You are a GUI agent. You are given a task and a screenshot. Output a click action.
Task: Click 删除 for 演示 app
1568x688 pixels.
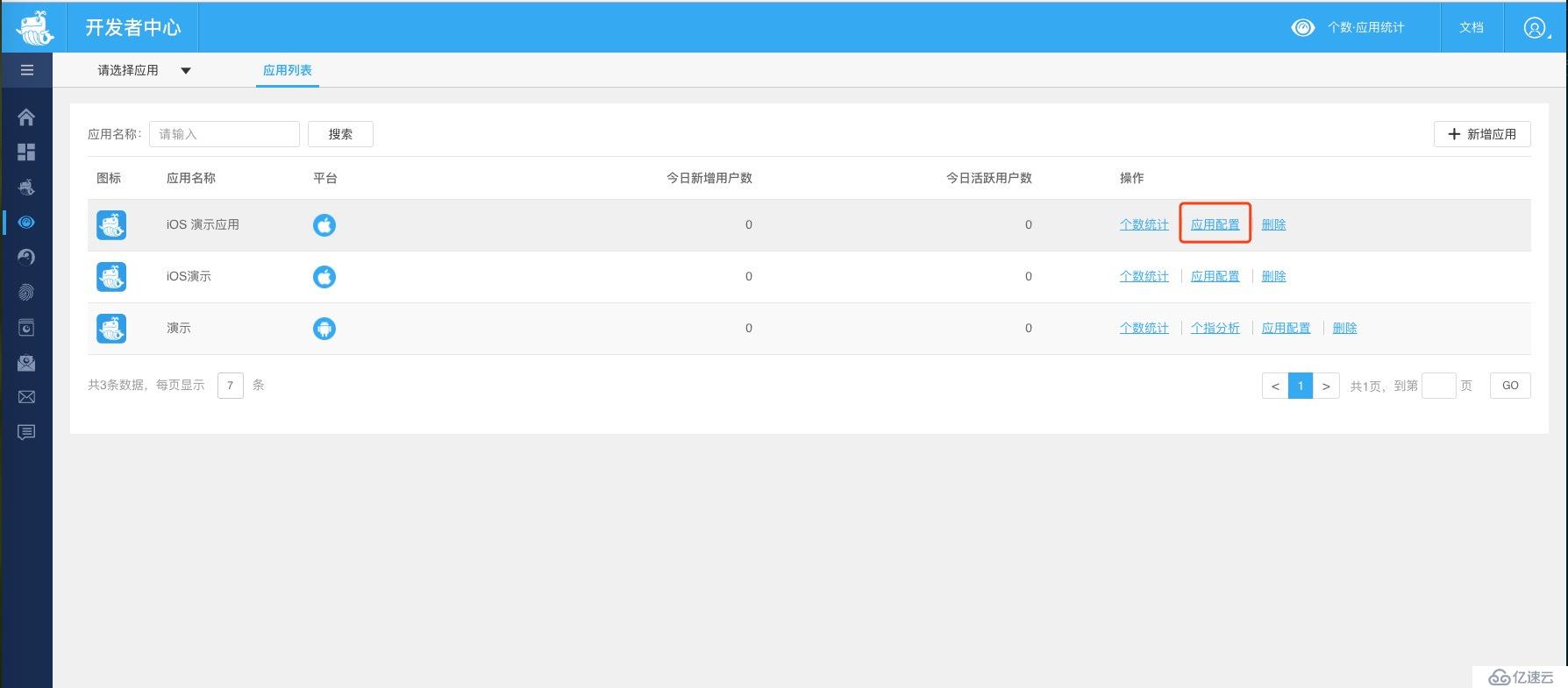coord(1344,329)
